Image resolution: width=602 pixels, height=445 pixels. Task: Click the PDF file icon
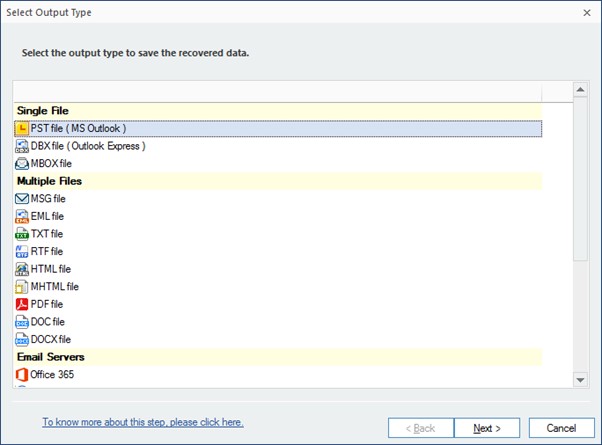tap(22, 304)
